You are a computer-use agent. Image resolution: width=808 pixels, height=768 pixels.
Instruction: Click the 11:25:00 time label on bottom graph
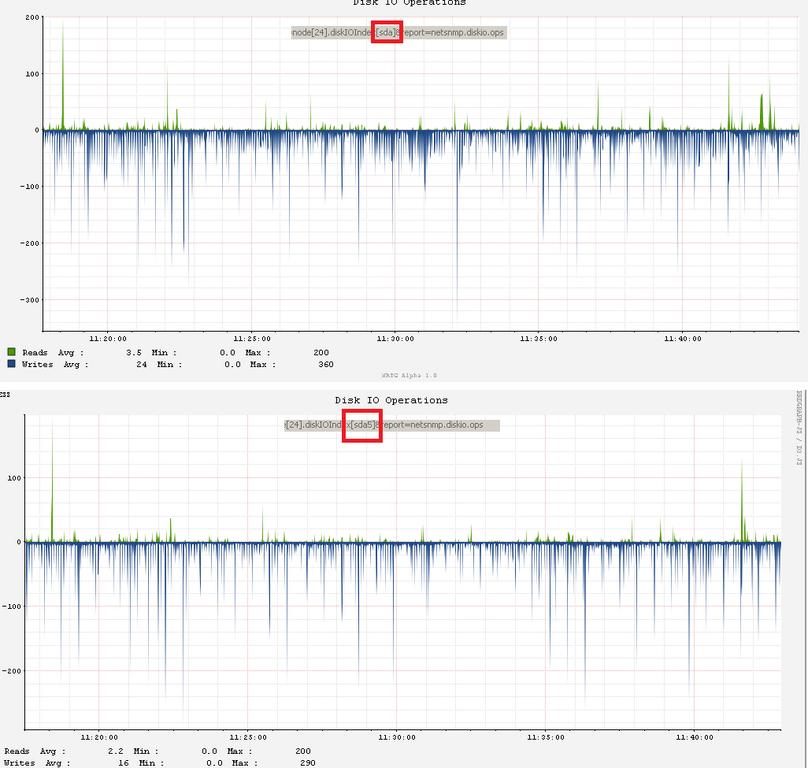[x=248, y=737]
